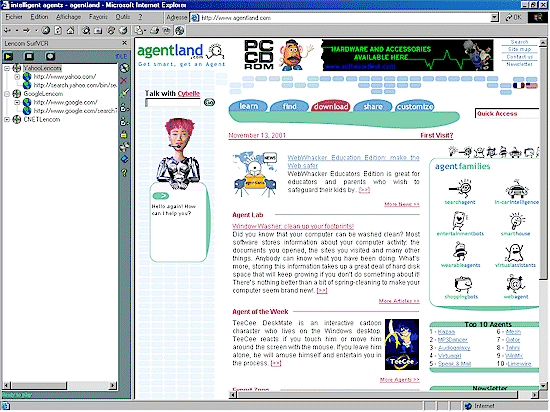
Task: Click the French flag language icon
Action: click(518, 86)
